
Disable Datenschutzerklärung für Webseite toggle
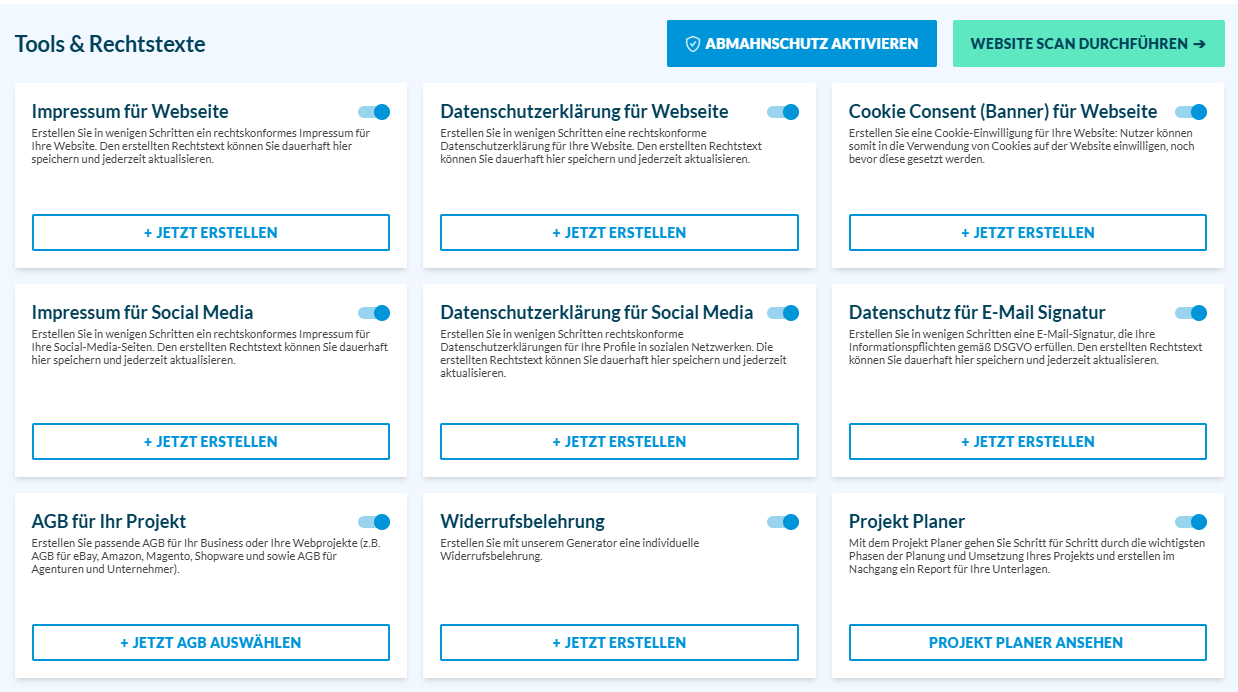(783, 112)
